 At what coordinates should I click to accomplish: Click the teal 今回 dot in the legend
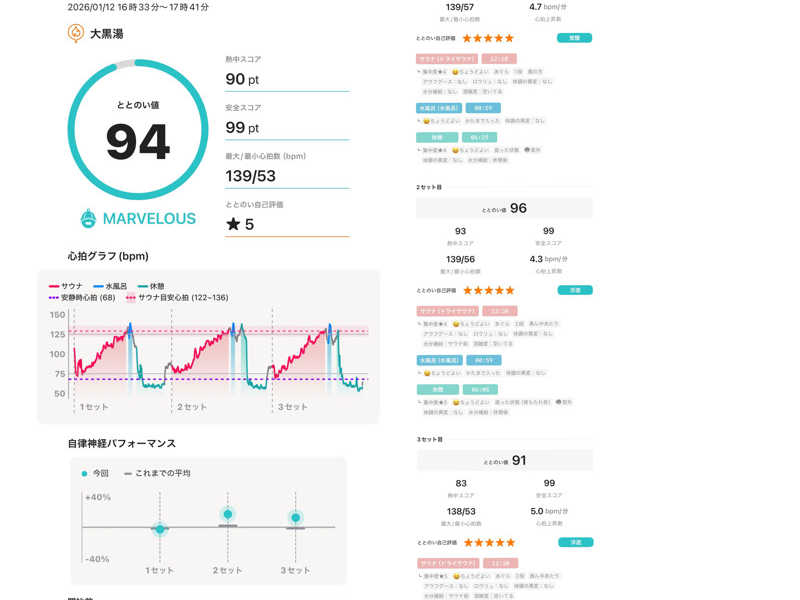tap(84, 473)
